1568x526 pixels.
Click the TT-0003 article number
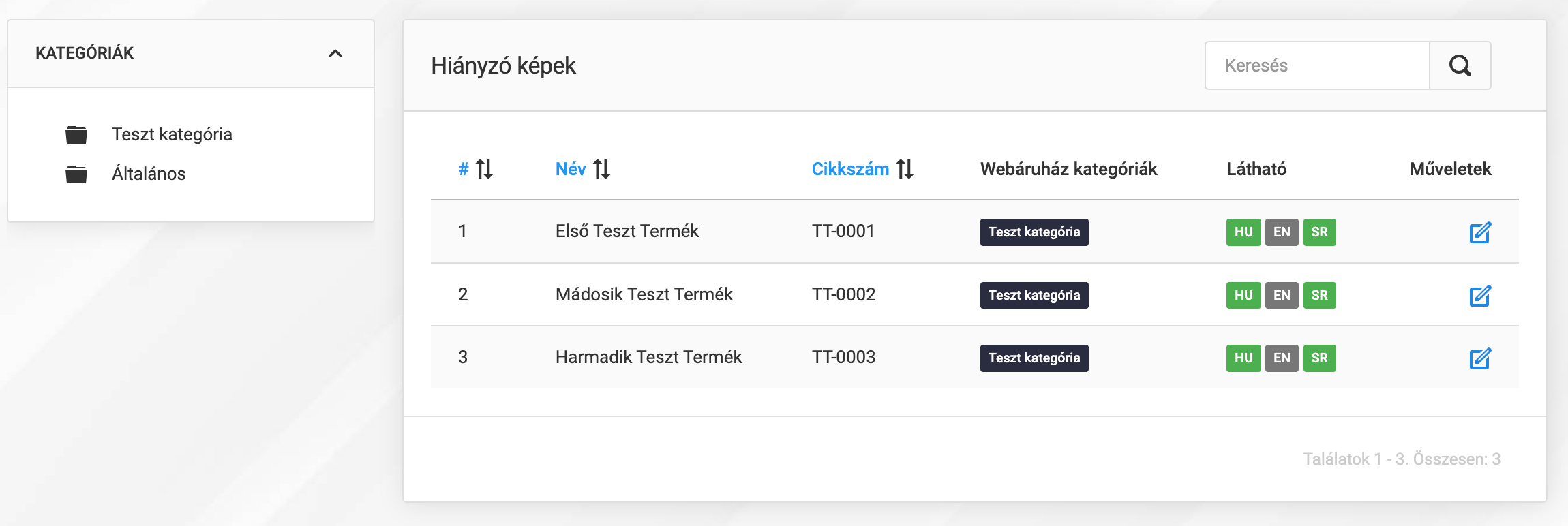843,357
